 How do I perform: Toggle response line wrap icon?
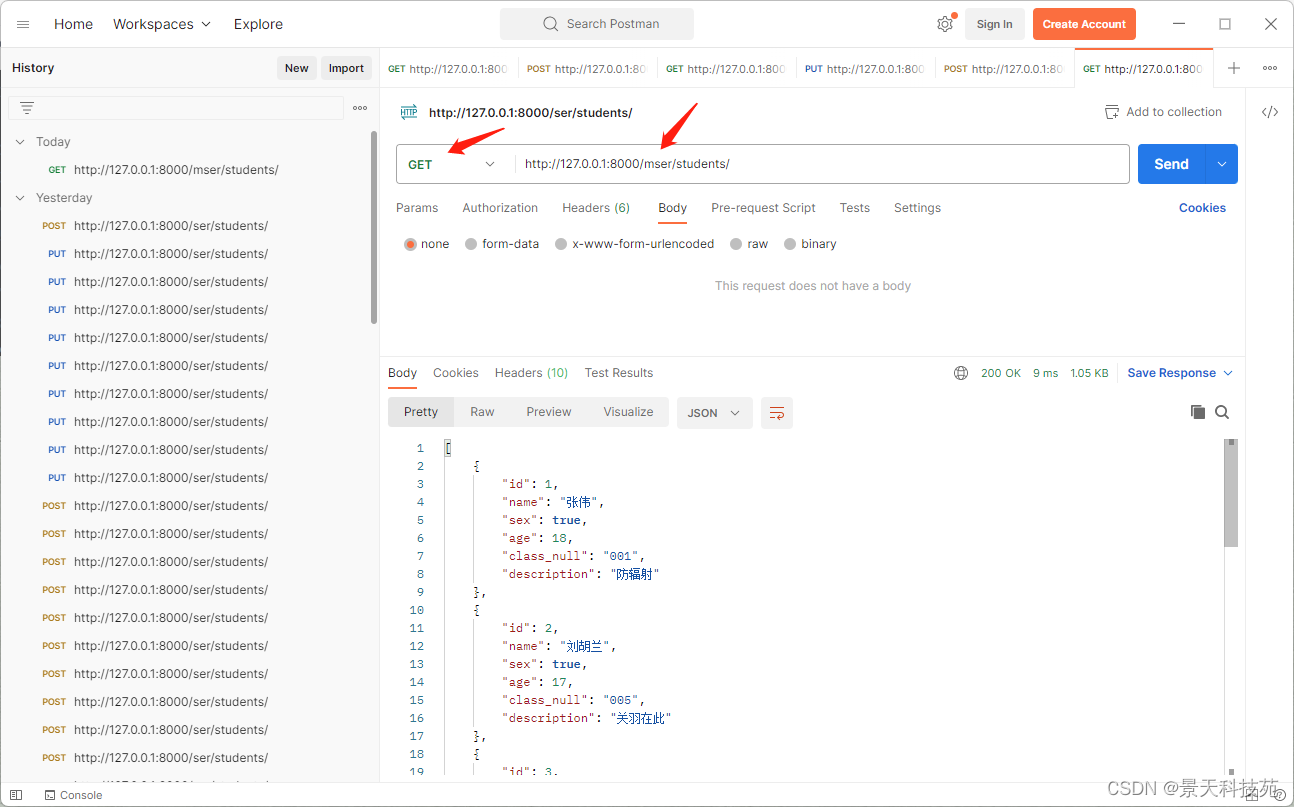[x=777, y=412]
